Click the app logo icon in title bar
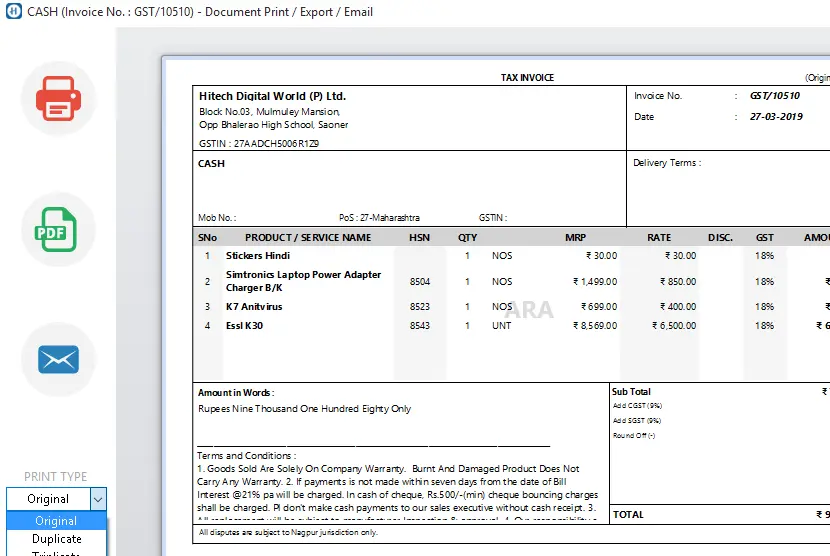The width and height of the screenshot is (830, 556). pyautogui.click(x=13, y=12)
